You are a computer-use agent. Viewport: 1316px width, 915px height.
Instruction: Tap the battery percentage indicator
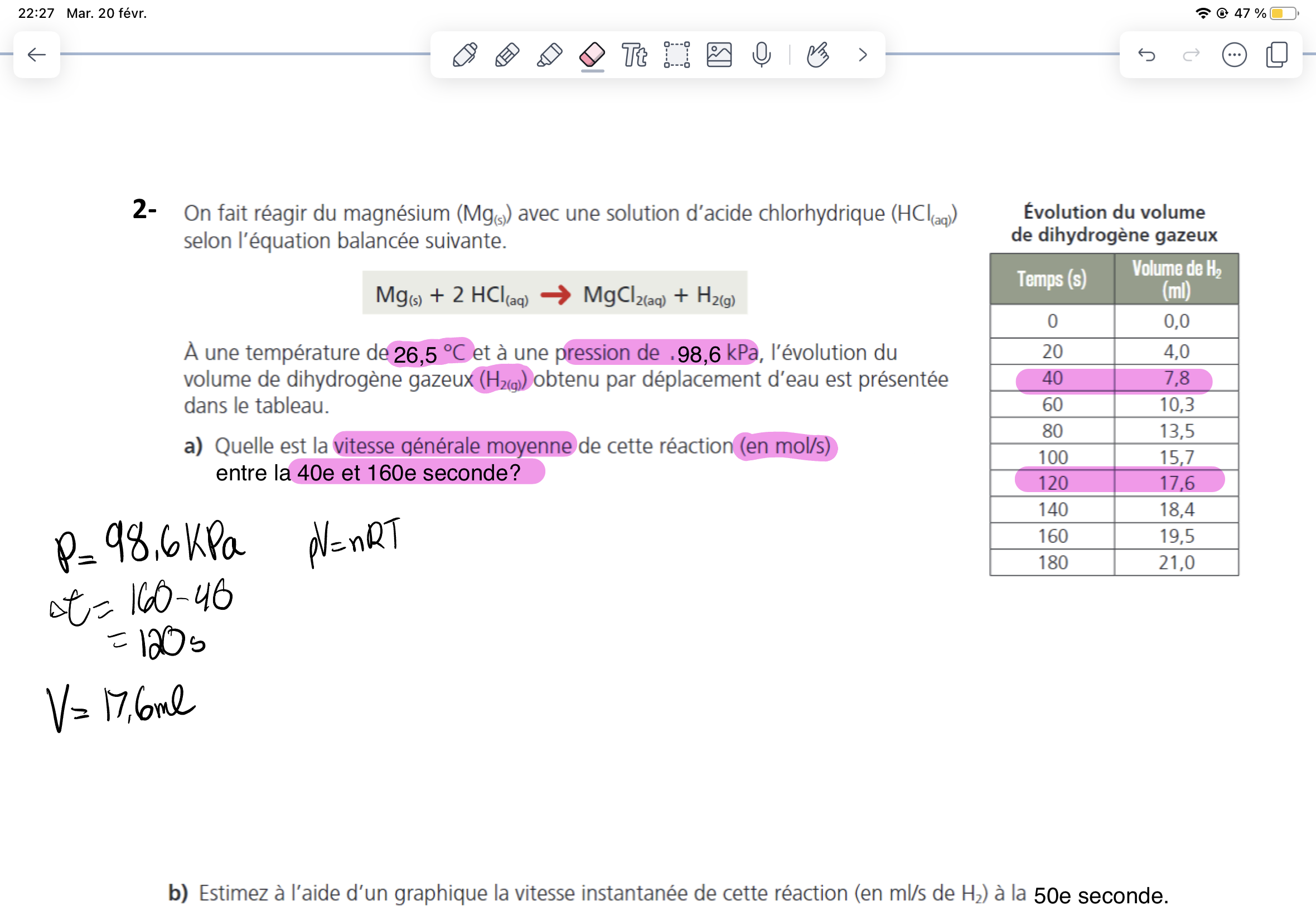[x=1250, y=13]
